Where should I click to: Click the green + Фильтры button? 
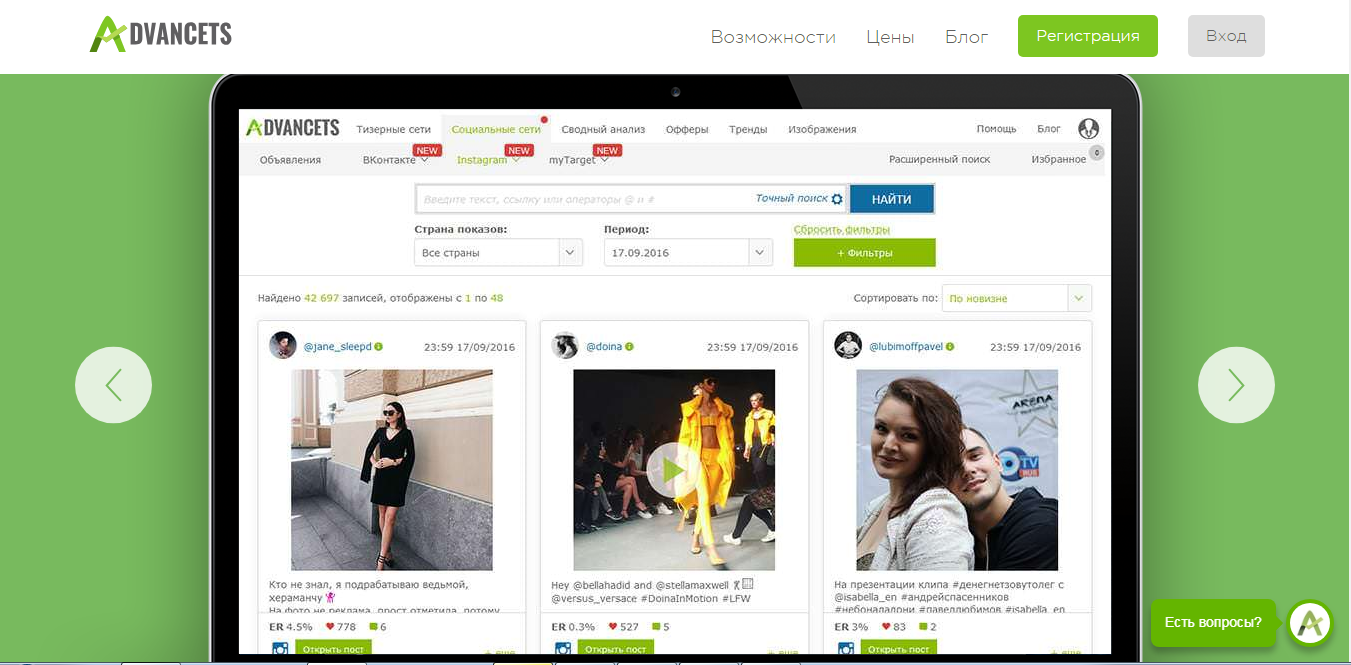864,253
